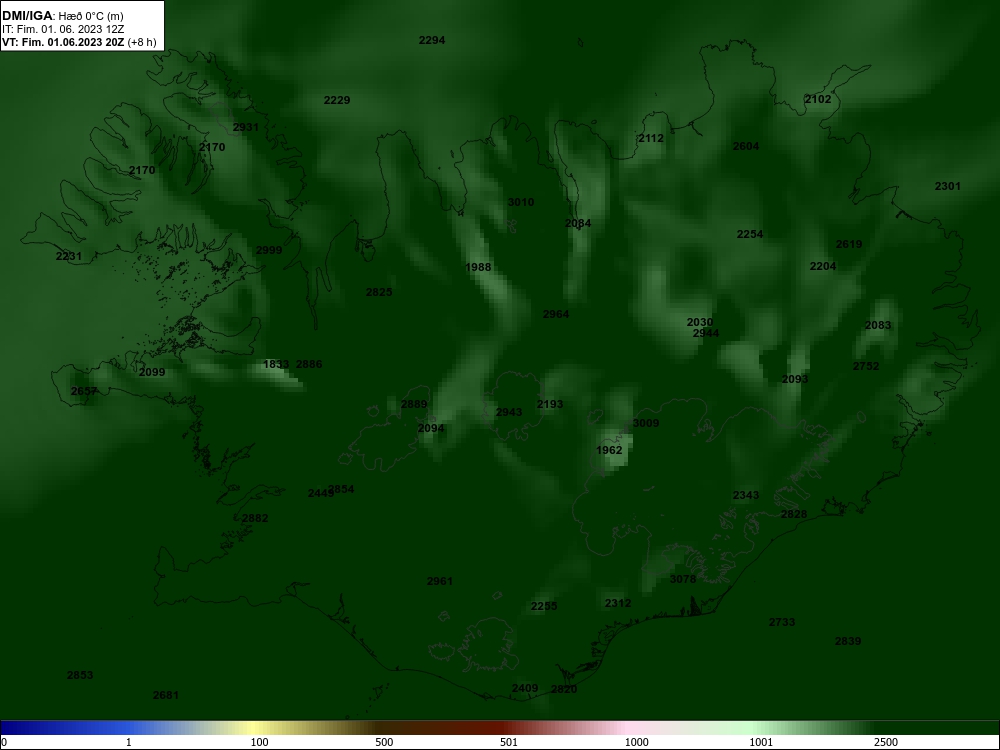Click the legend tick label 1000
The height and width of the screenshot is (750, 1000).
point(636,742)
